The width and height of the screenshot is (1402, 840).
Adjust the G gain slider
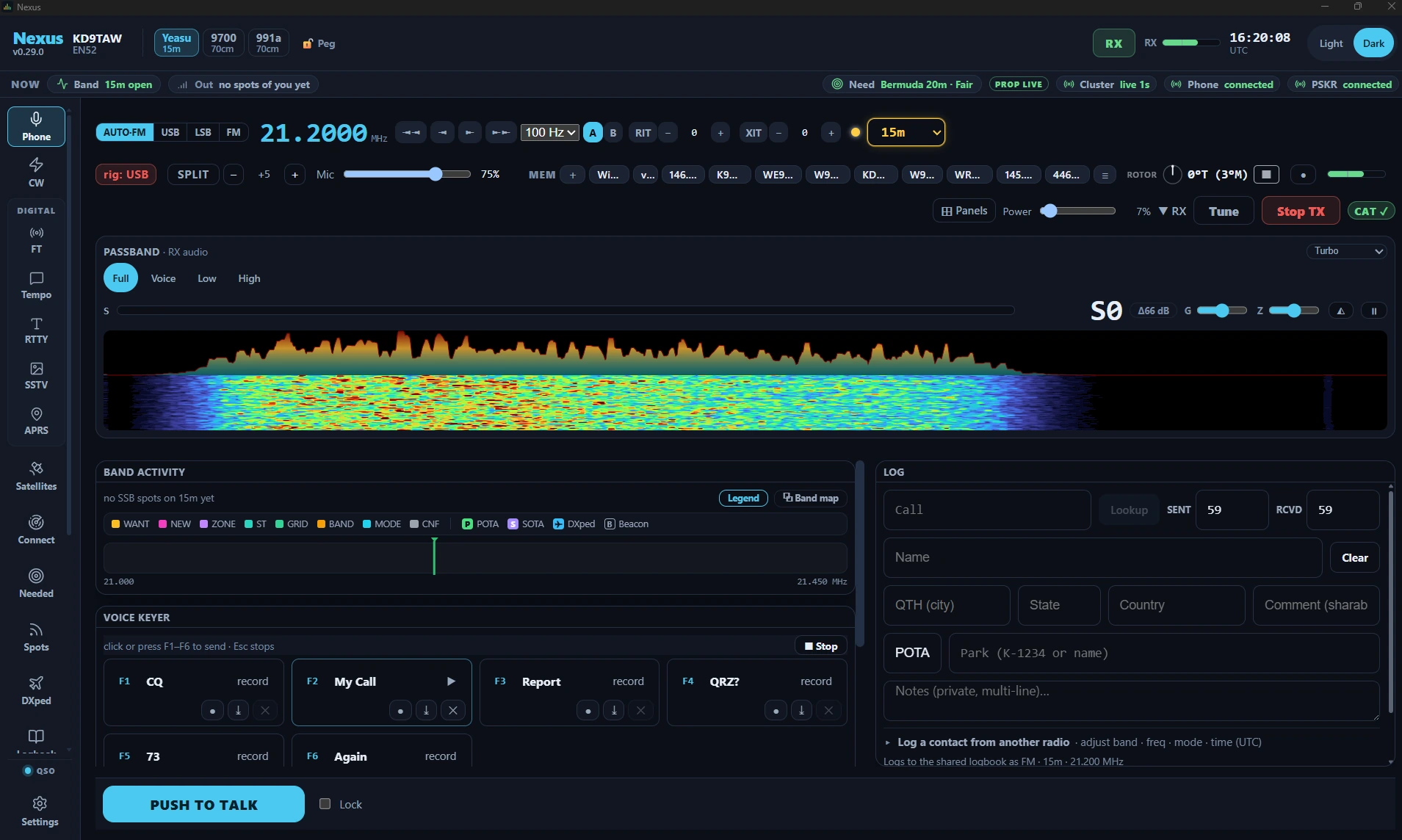click(1221, 311)
